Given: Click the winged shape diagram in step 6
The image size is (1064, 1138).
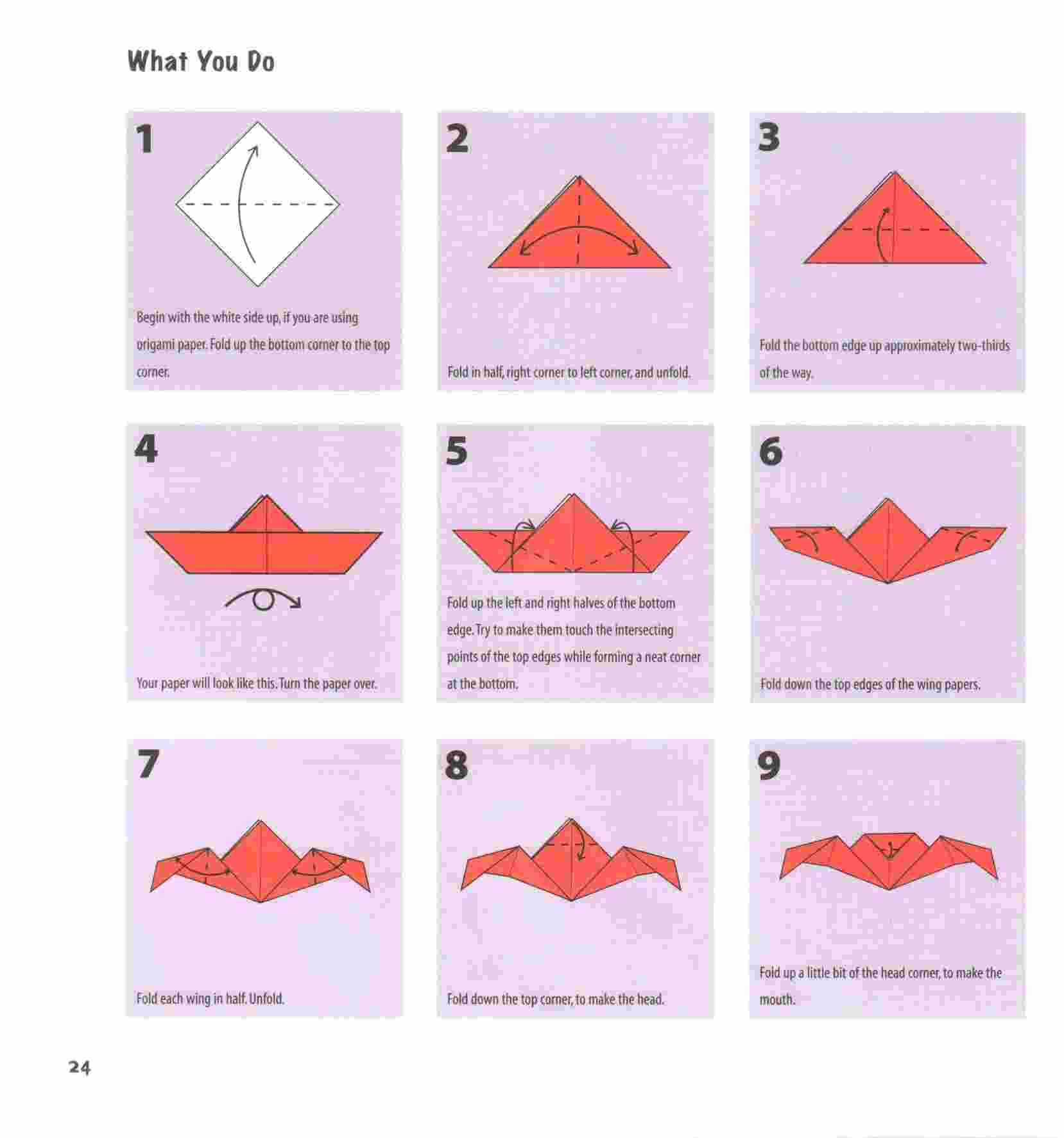Looking at the screenshot, I should pos(888,541).
